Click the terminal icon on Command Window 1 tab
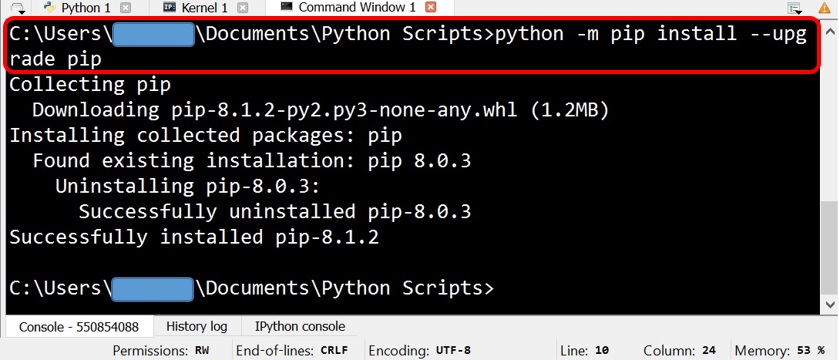The width and height of the screenshot is (839, 360). (x=286, y=7)
